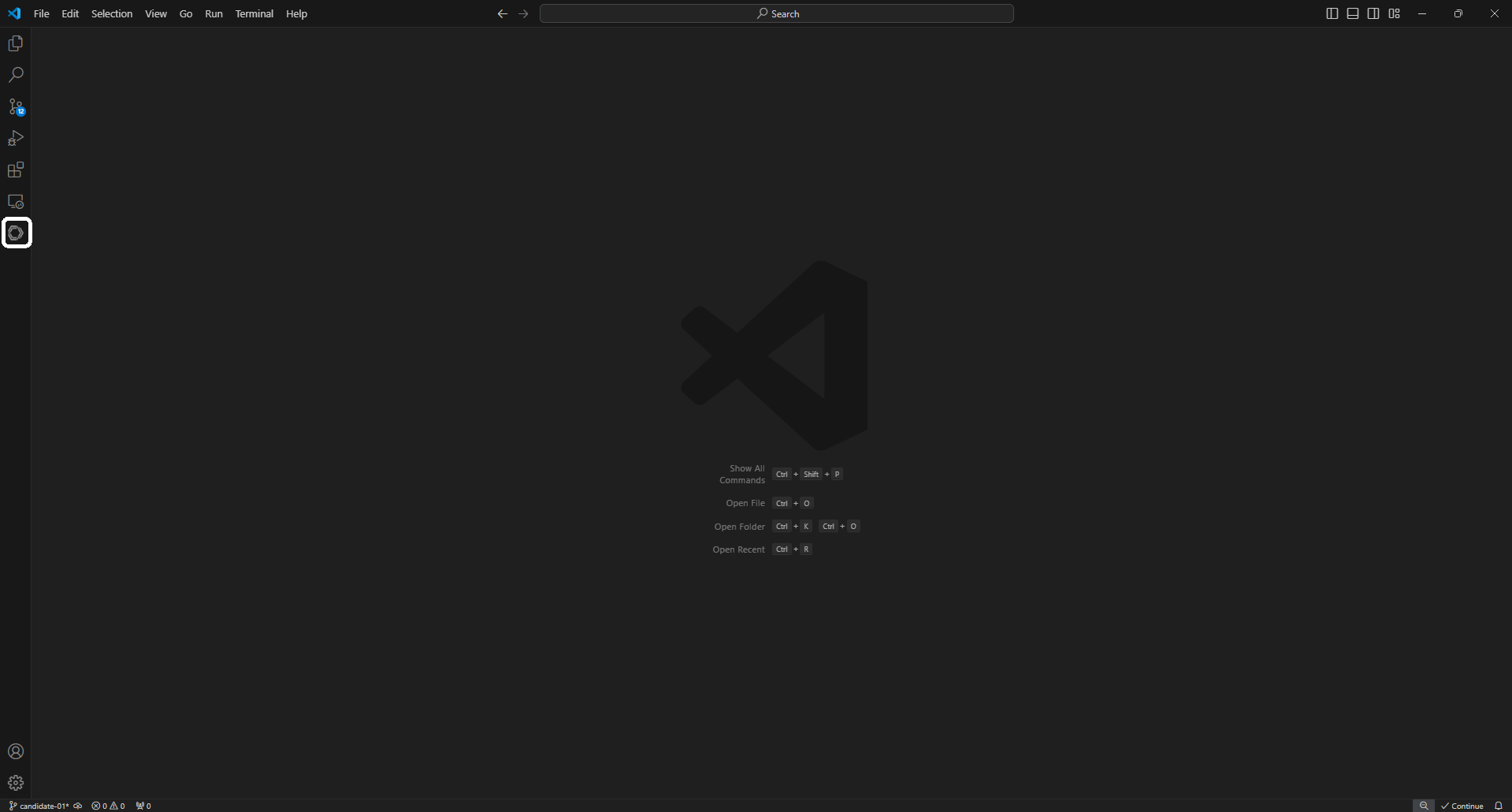Click the "Open File" hint text
Image resolution: width=1512 pixels, height=812 pixels.
(x=745, y=503)
